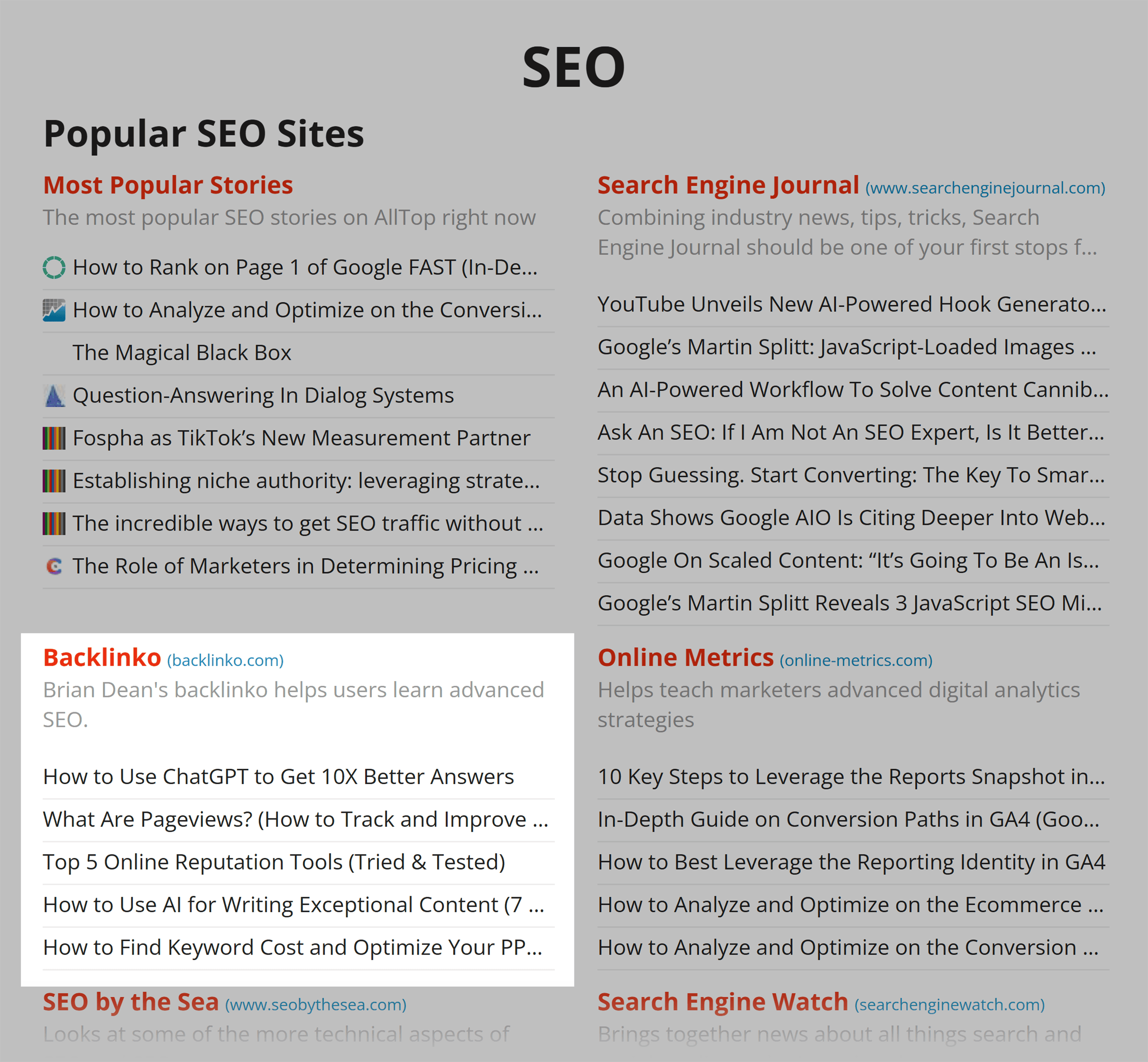This screenshot has width=1148, height=1062.
Task: Open 'How to Use ChatGPT to Get 10X Better Answers'
Action: click(x=279, y=777)
